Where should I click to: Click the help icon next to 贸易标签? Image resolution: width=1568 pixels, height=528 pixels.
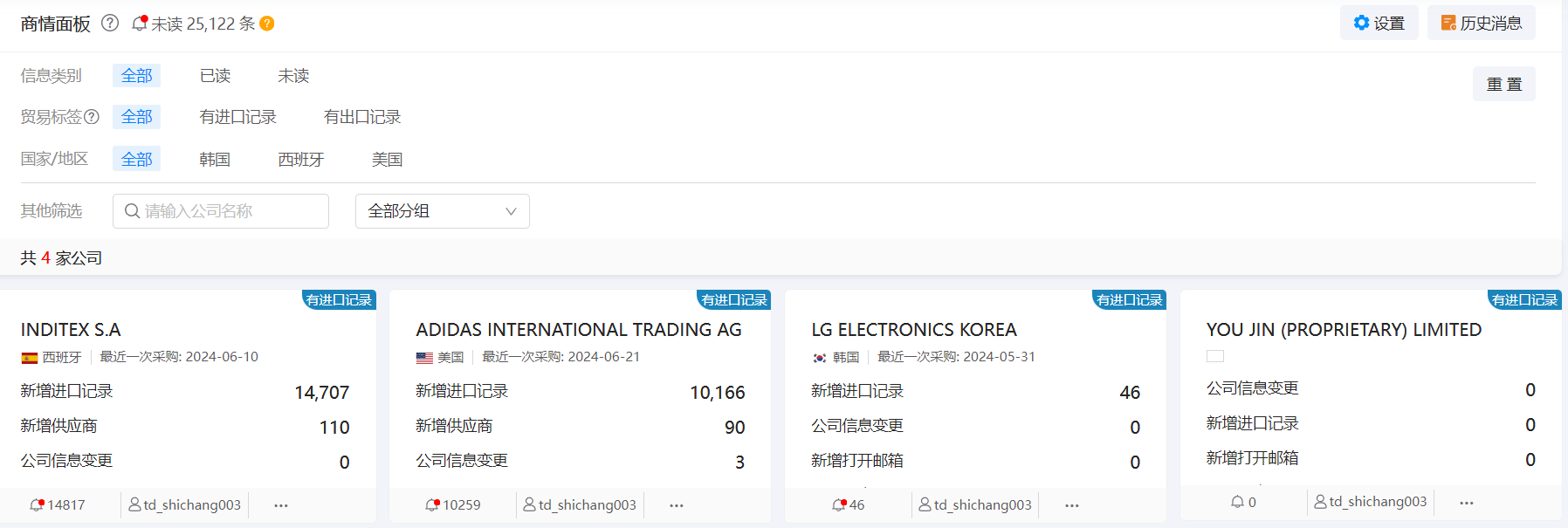[x=92, y=117]
